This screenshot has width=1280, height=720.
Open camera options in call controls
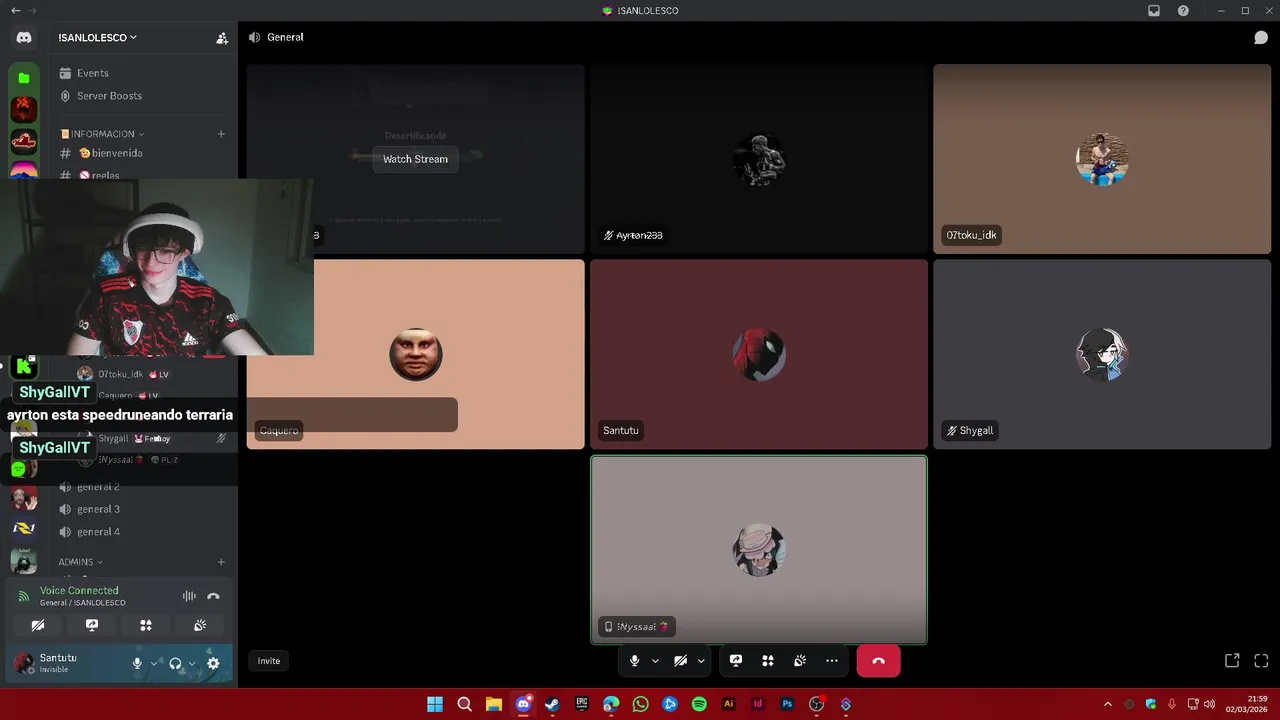click(701, 661)
